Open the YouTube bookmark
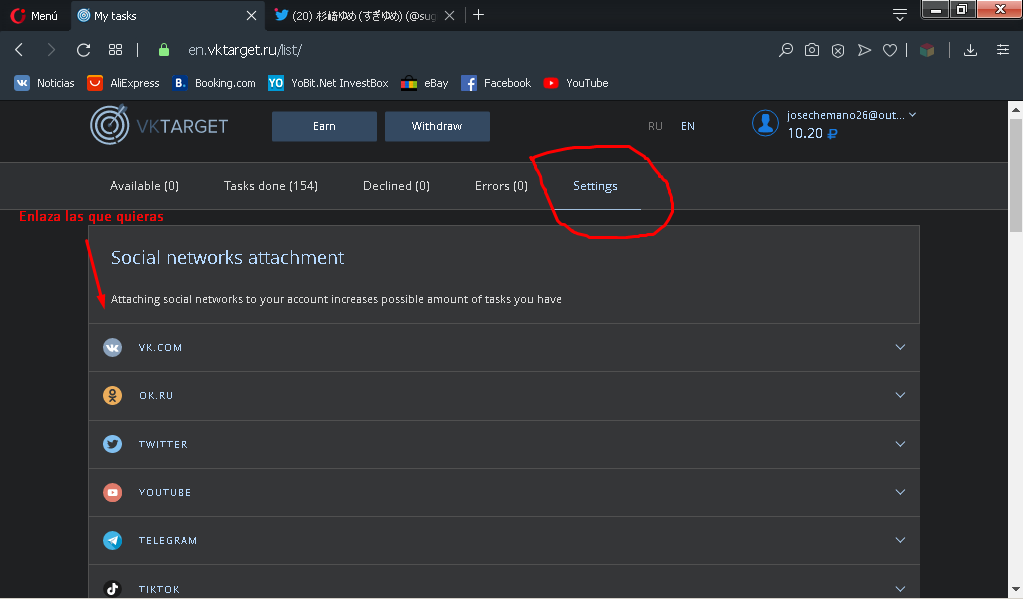Screen dimensions: 1023x599 pos(576,83)
